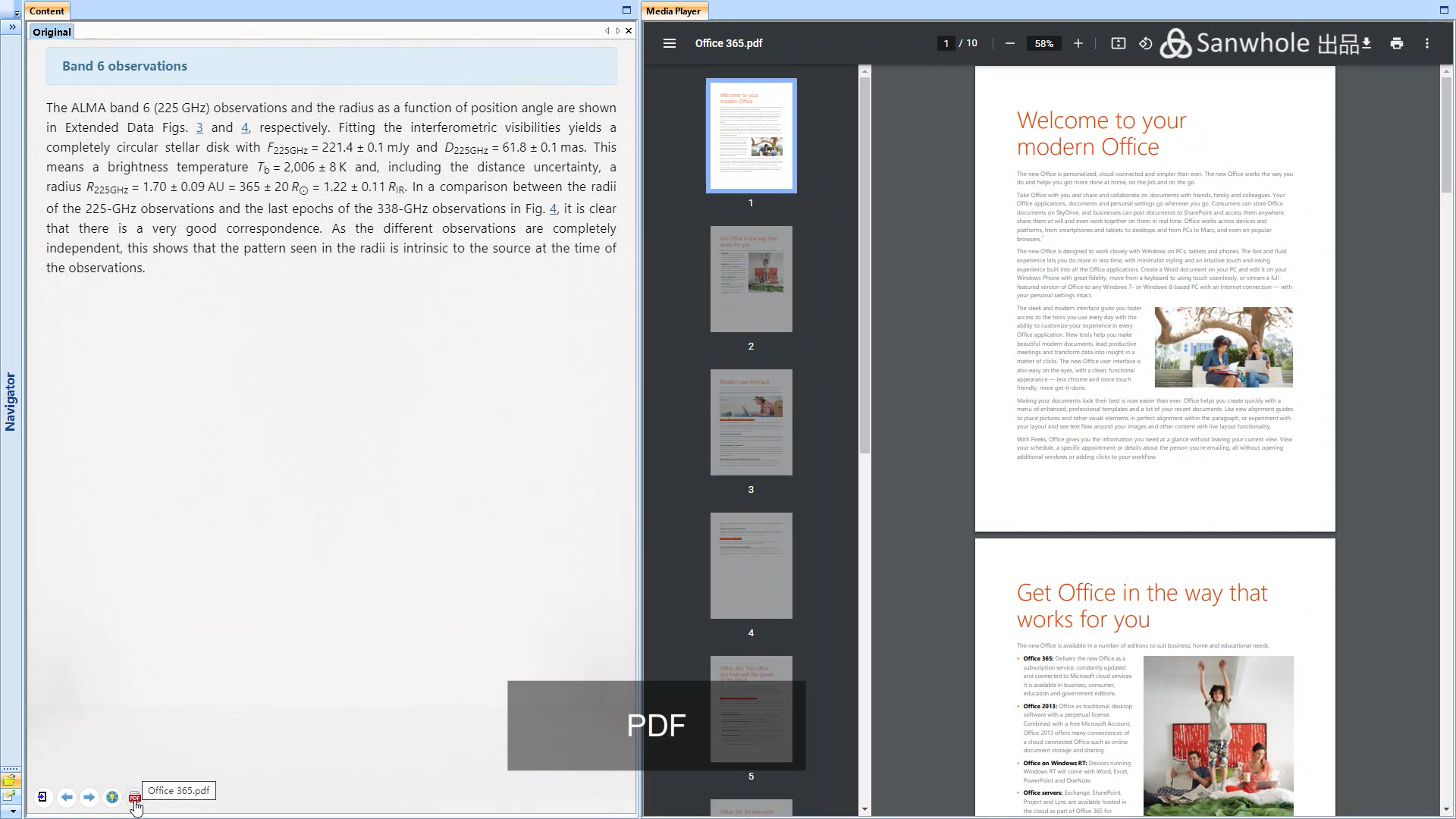Follow the Extended Data Fig. 3 link
Viewport: 1456px width, 819px height.
(x=199, y=127)
